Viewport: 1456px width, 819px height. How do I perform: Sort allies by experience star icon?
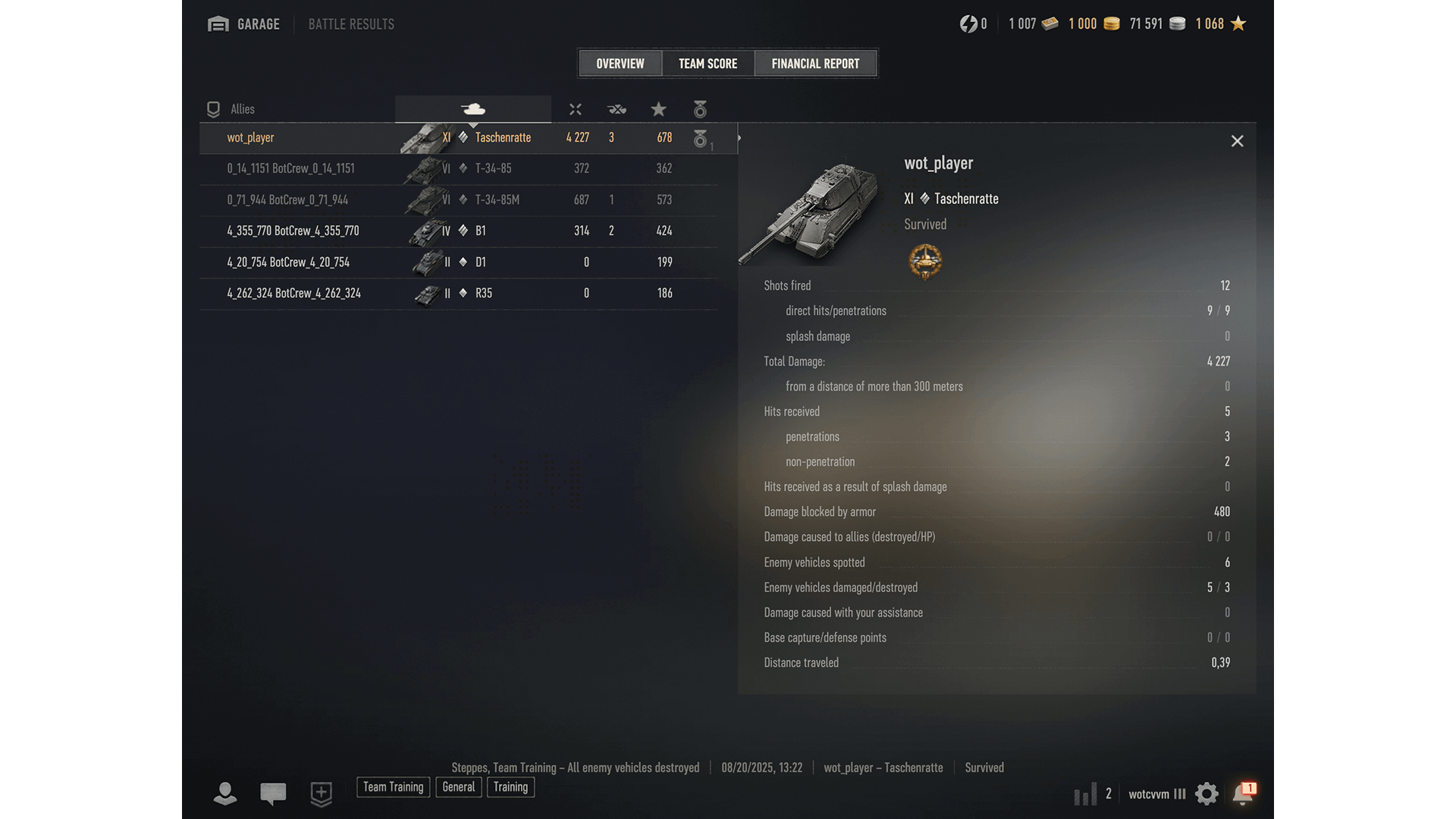pos(659,109)
